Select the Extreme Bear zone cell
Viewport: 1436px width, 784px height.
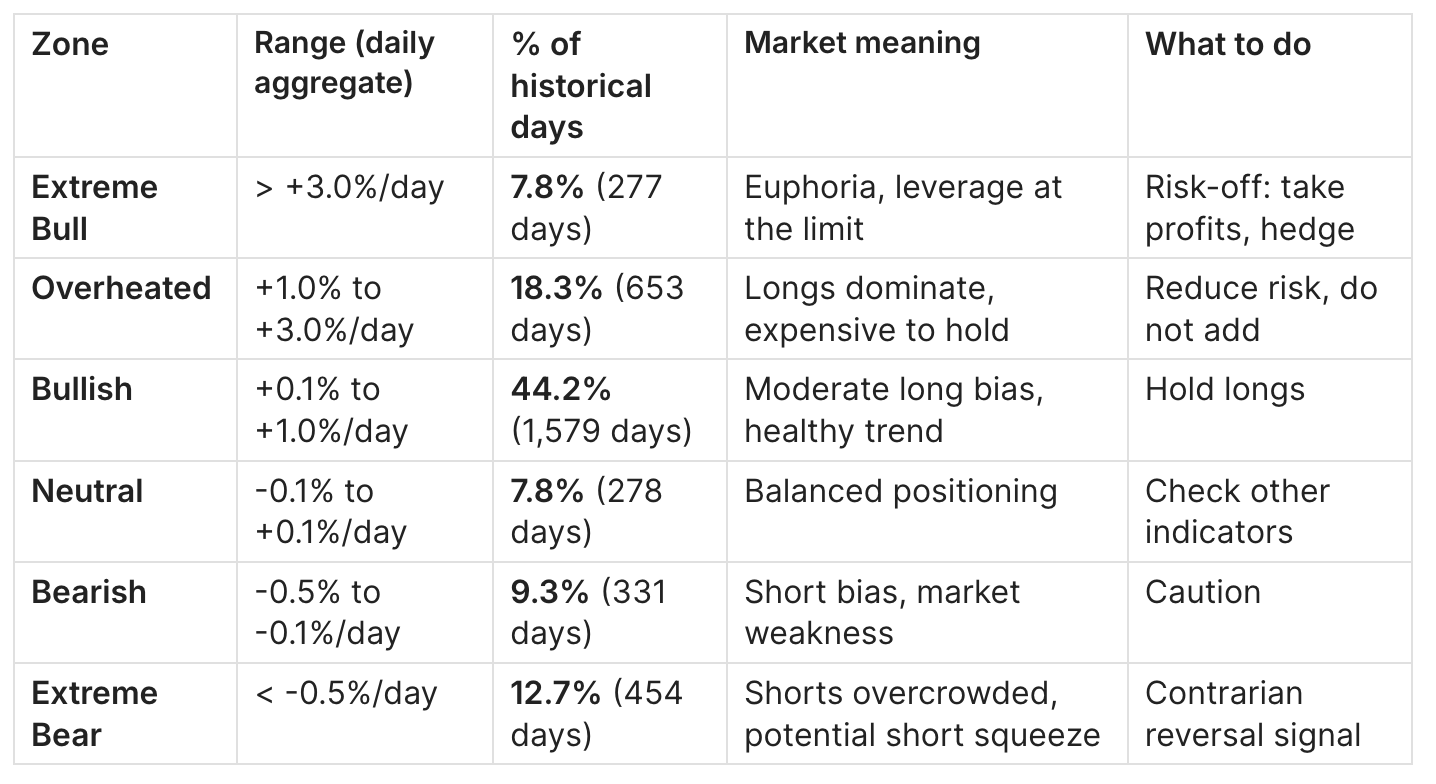point(95,714)
